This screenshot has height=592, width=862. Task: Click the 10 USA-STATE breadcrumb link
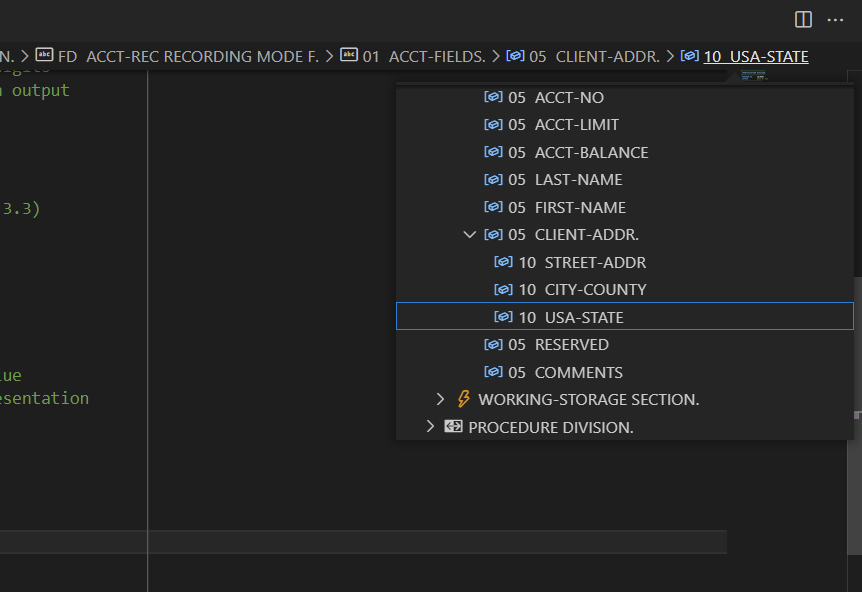point(755,57)
